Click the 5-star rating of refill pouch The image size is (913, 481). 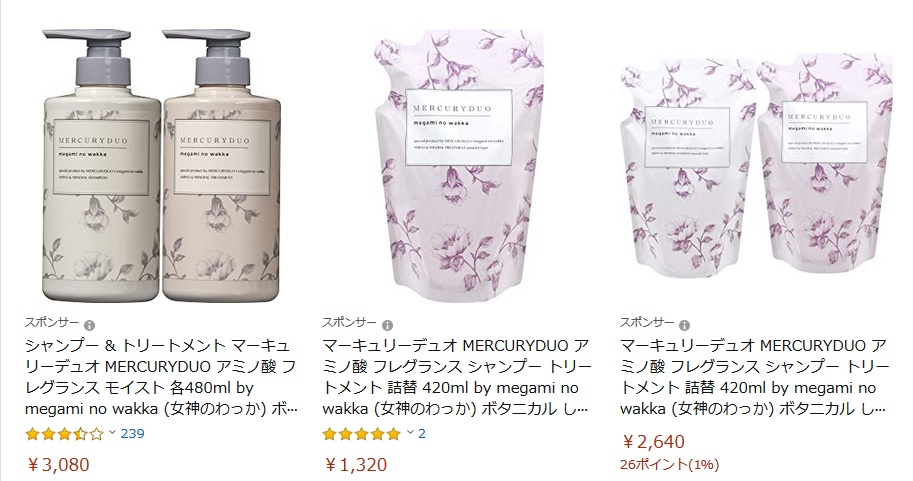(x=362, y=434)
